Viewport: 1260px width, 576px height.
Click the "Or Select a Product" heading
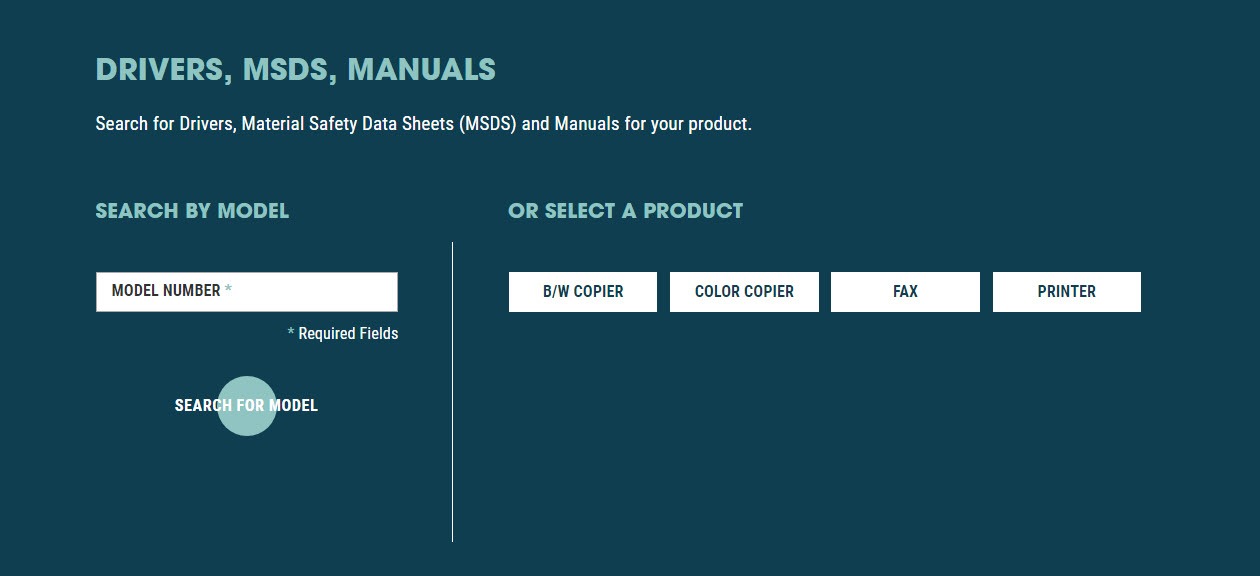[x=625, y=211]
